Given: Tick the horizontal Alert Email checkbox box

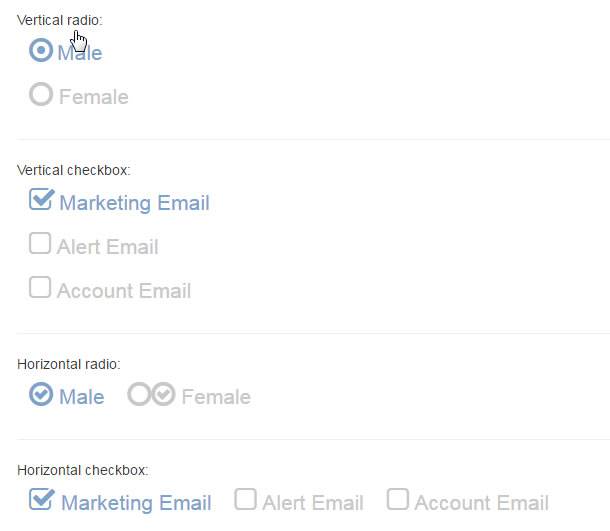Looking at the screenshot, I should pos(245,499).
